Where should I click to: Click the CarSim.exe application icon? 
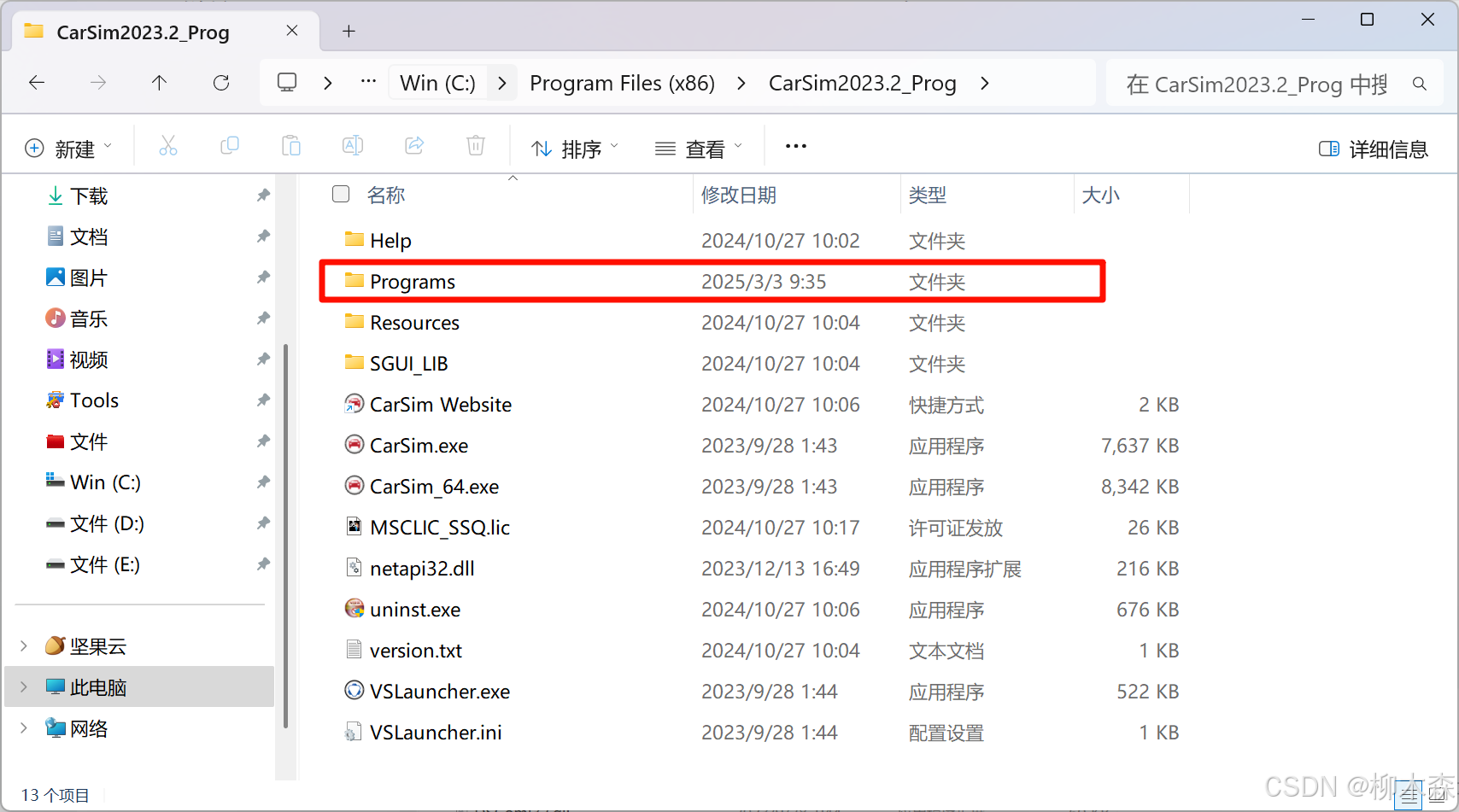pyautogui.click(x=354, y=444)
